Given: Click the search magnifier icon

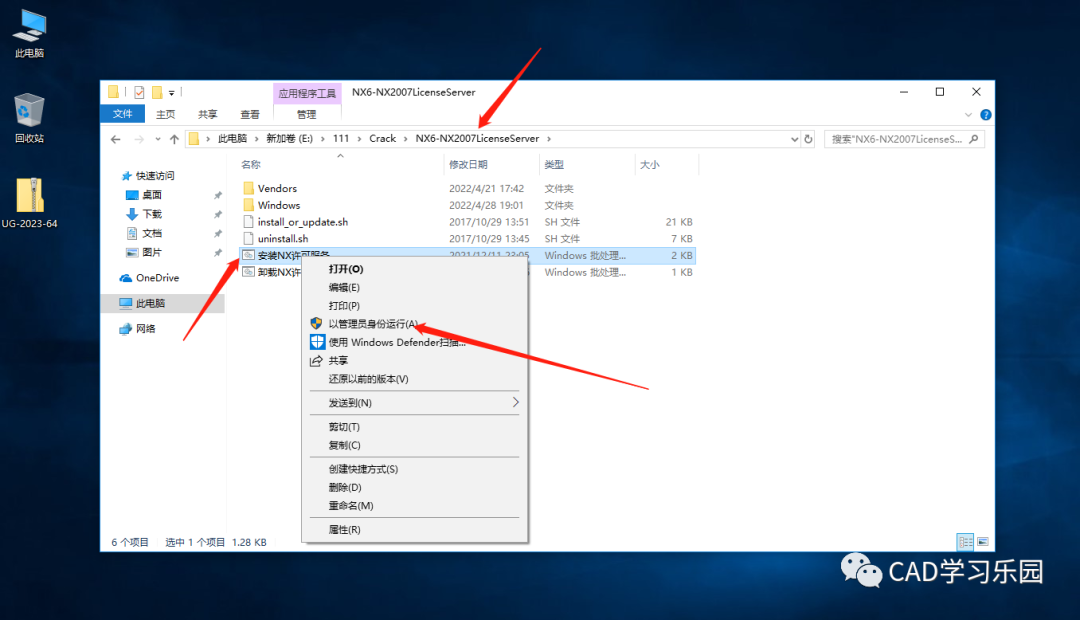Looking at the screenshot, I should click(x=973, y=139).
